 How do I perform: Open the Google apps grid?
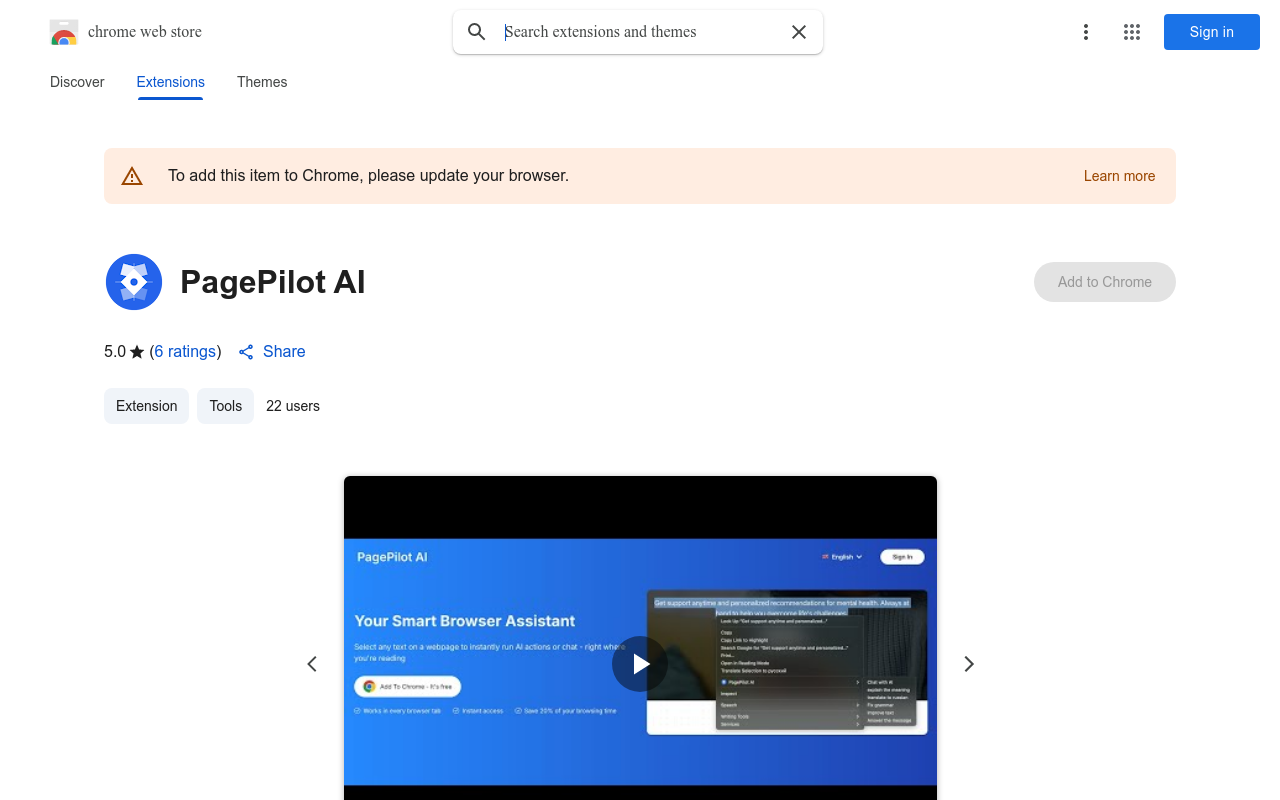[1132, 32]
